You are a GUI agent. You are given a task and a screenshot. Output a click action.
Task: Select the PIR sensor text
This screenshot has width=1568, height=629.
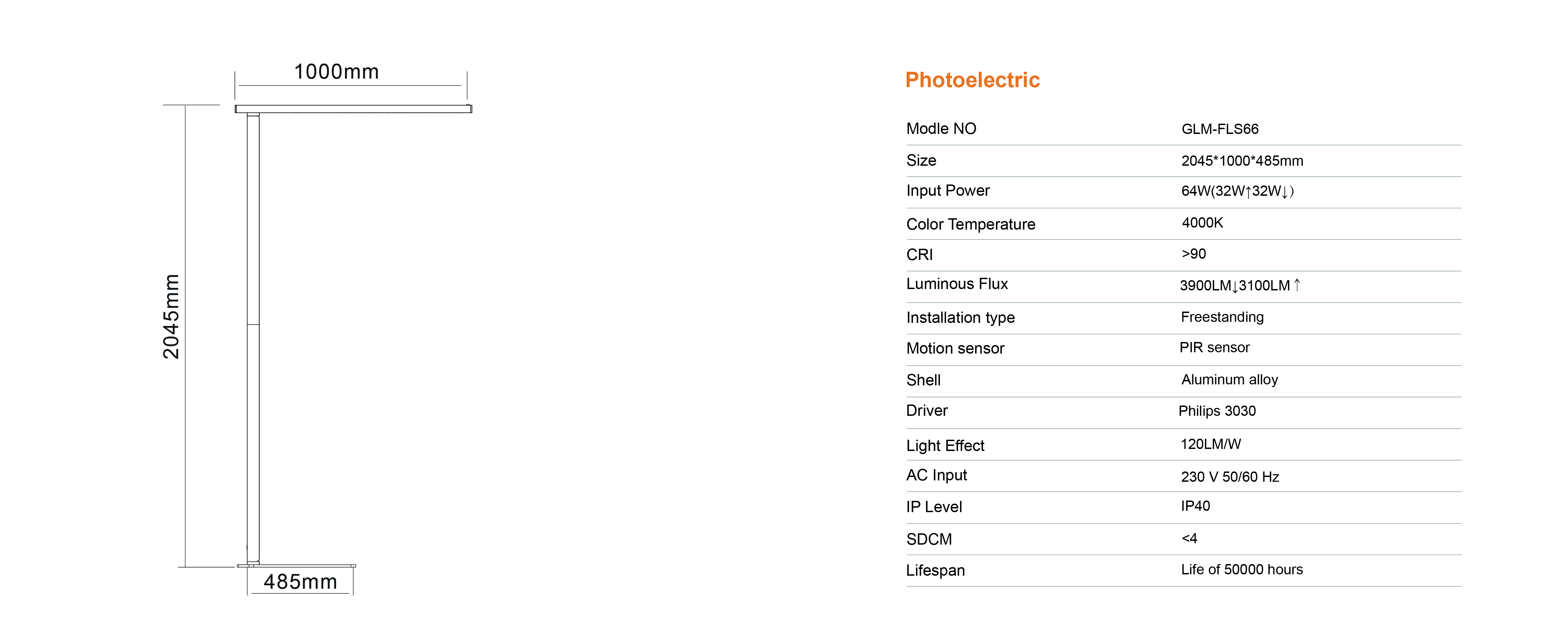click(x=1214, y=347)
